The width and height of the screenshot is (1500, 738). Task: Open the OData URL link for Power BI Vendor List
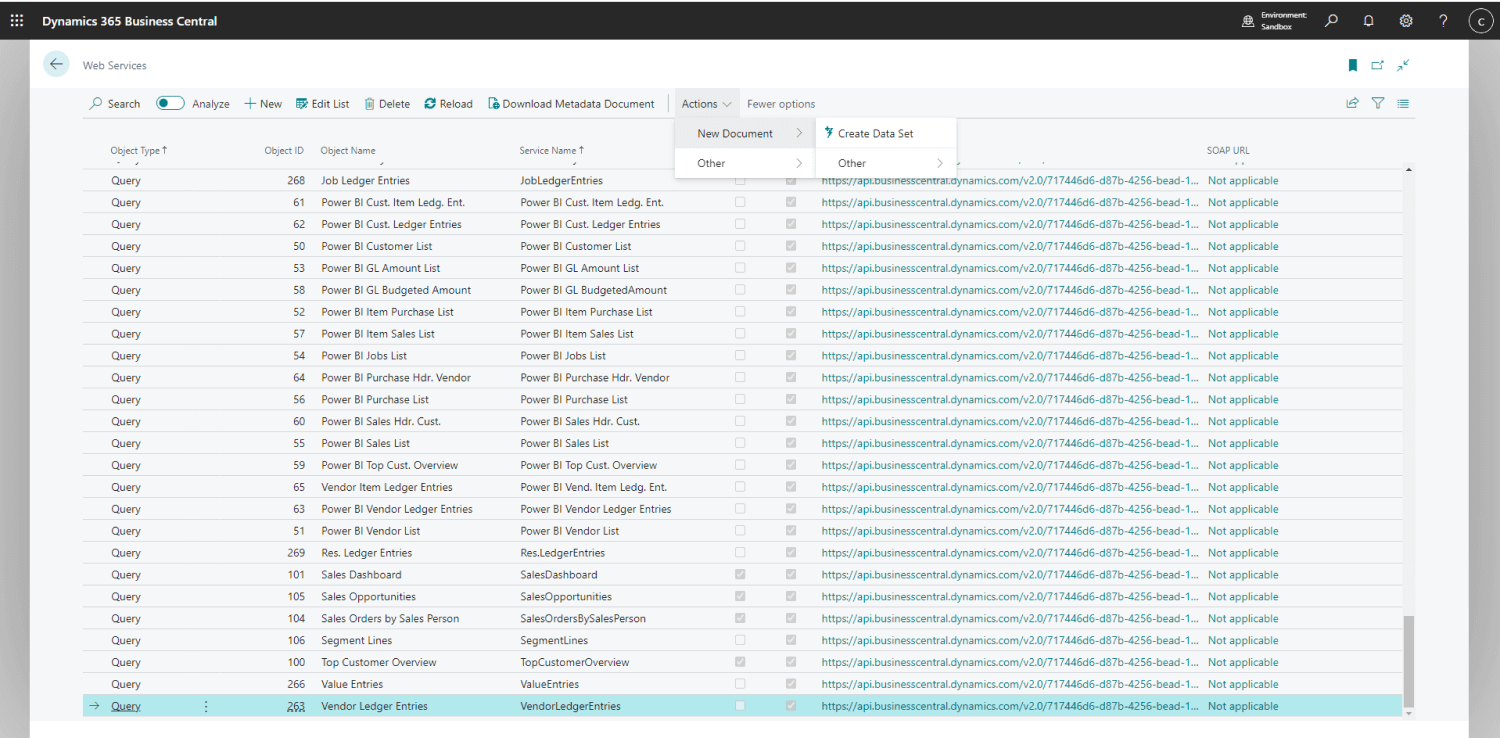(1009, 531)
